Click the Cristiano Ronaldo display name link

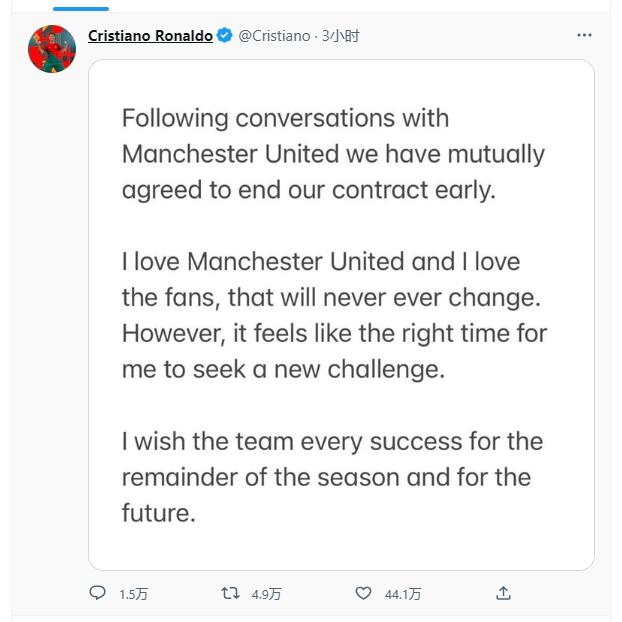coord(150,36)
